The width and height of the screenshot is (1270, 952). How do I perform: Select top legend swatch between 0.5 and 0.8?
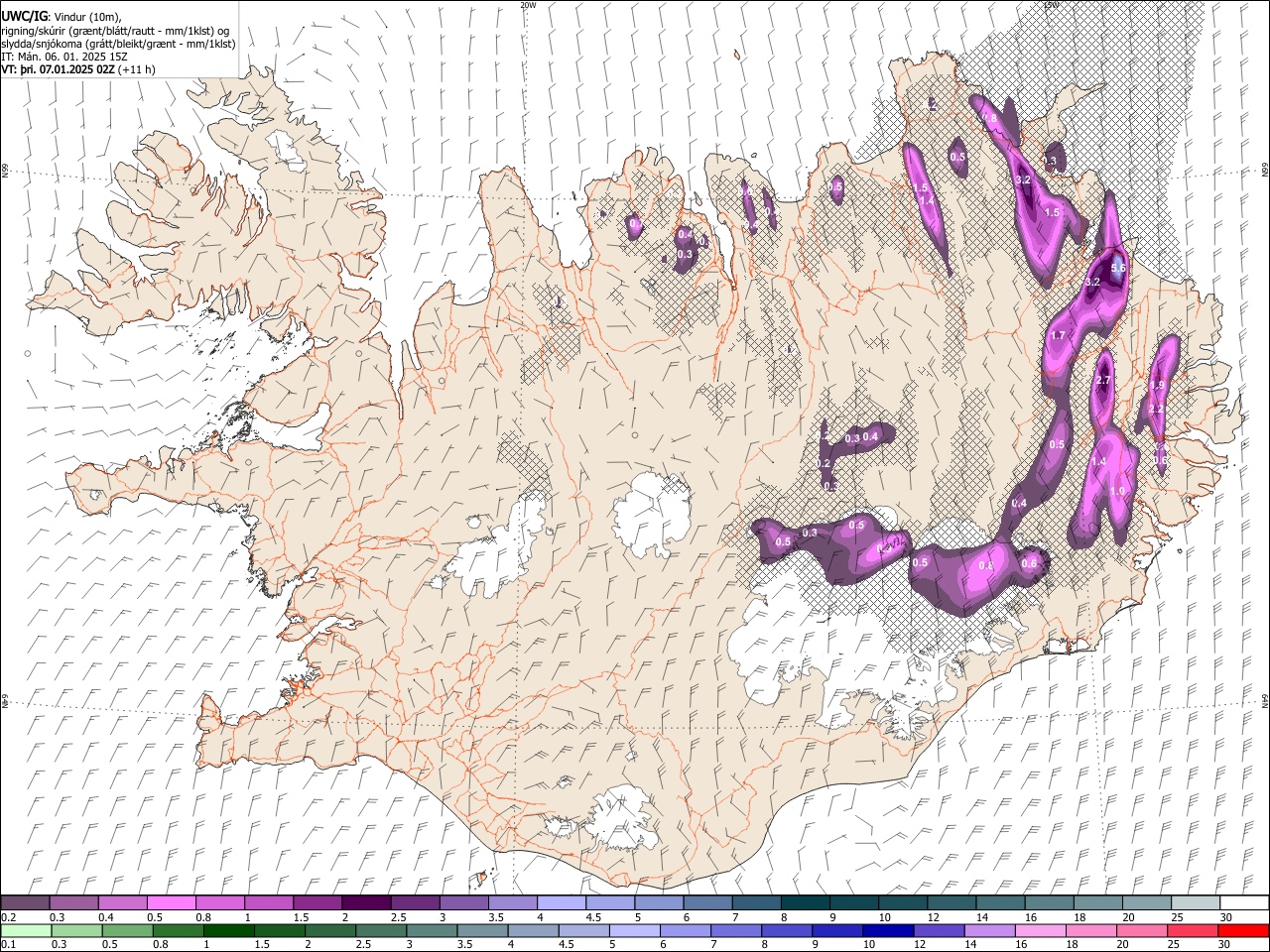coord(172,902)
